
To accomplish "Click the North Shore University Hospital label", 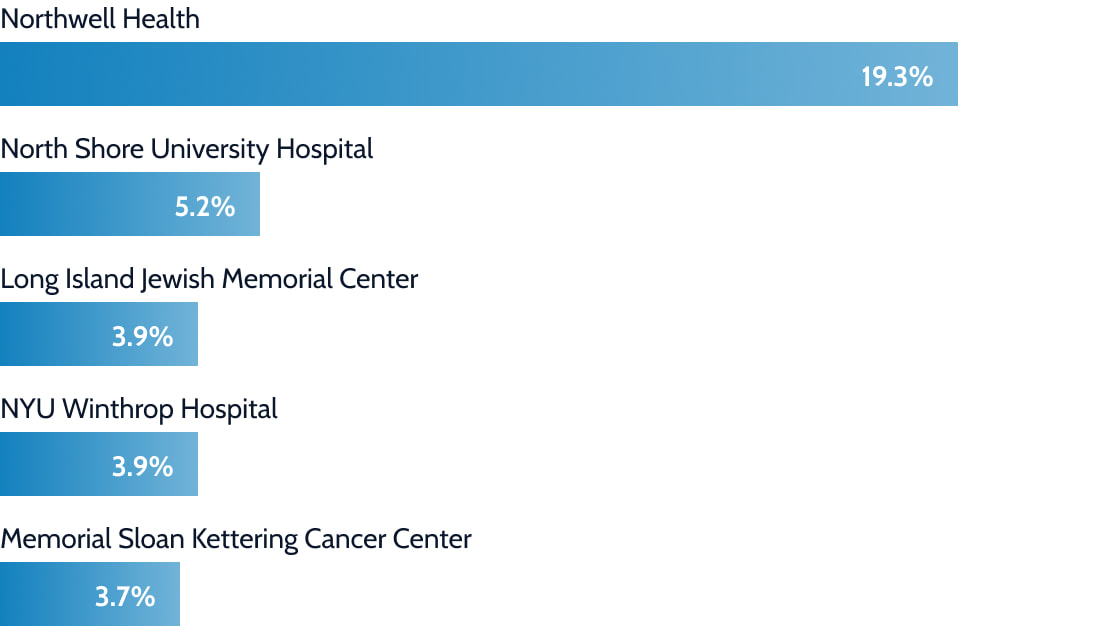I will (187, 149).
